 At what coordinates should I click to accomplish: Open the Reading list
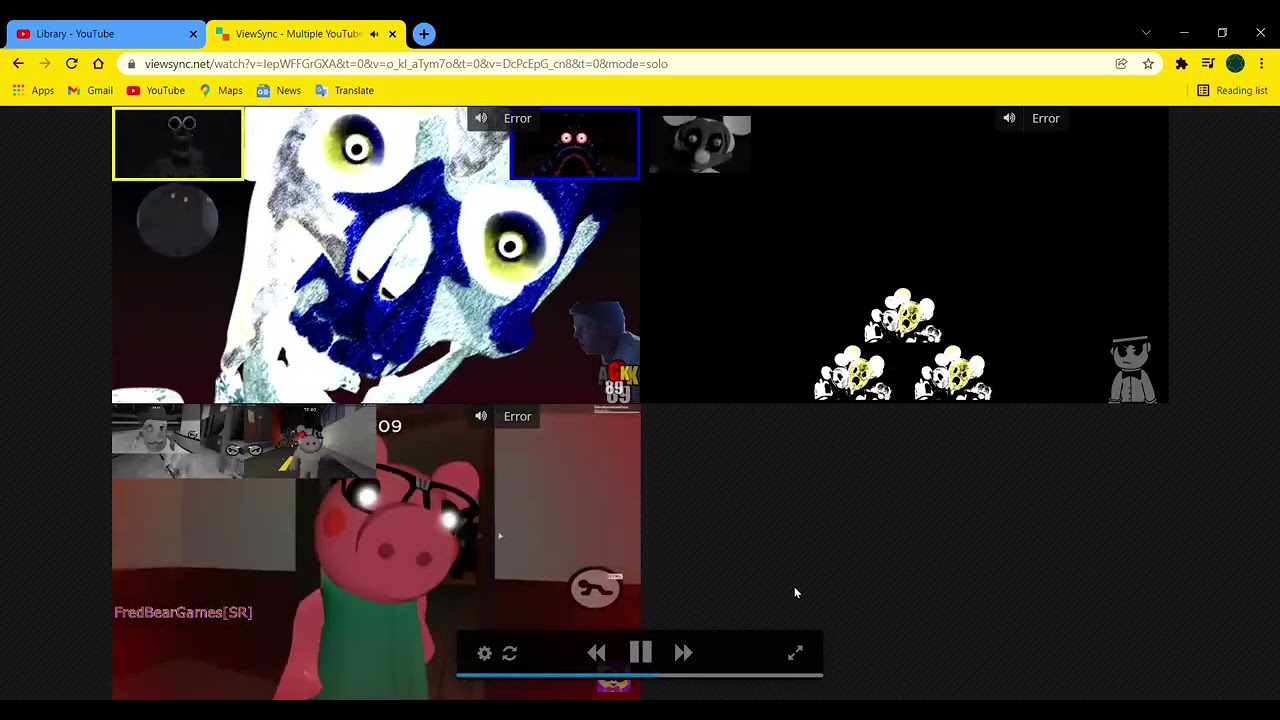pos(1232,90)
